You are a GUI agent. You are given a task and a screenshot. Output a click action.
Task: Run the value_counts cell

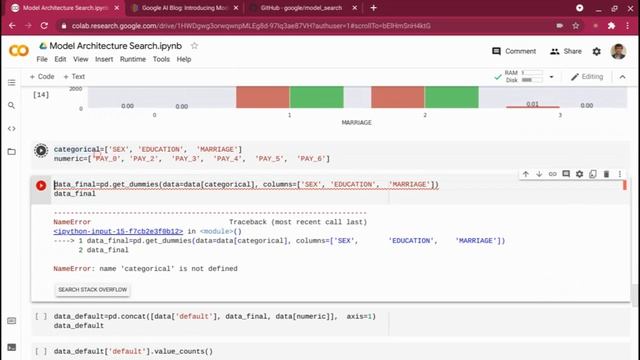tap(41, 351)
